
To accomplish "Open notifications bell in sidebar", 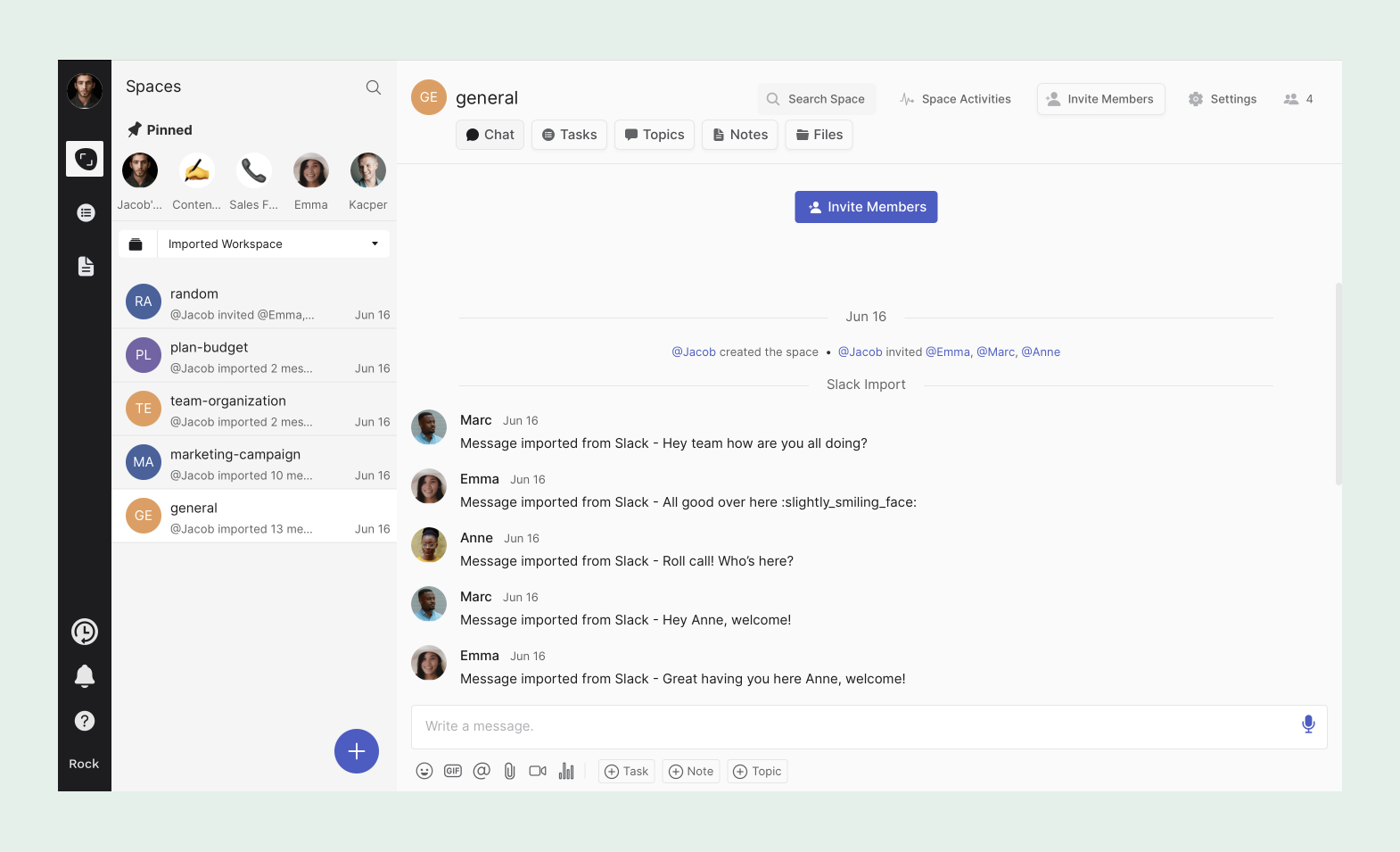I will [85, 676].
